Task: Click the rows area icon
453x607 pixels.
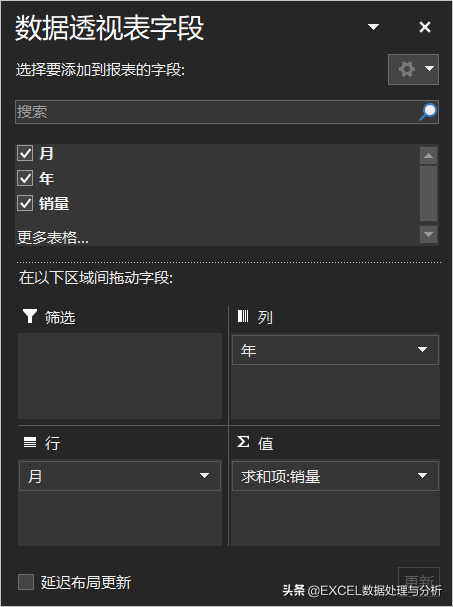Action: (x=30, y=442)
